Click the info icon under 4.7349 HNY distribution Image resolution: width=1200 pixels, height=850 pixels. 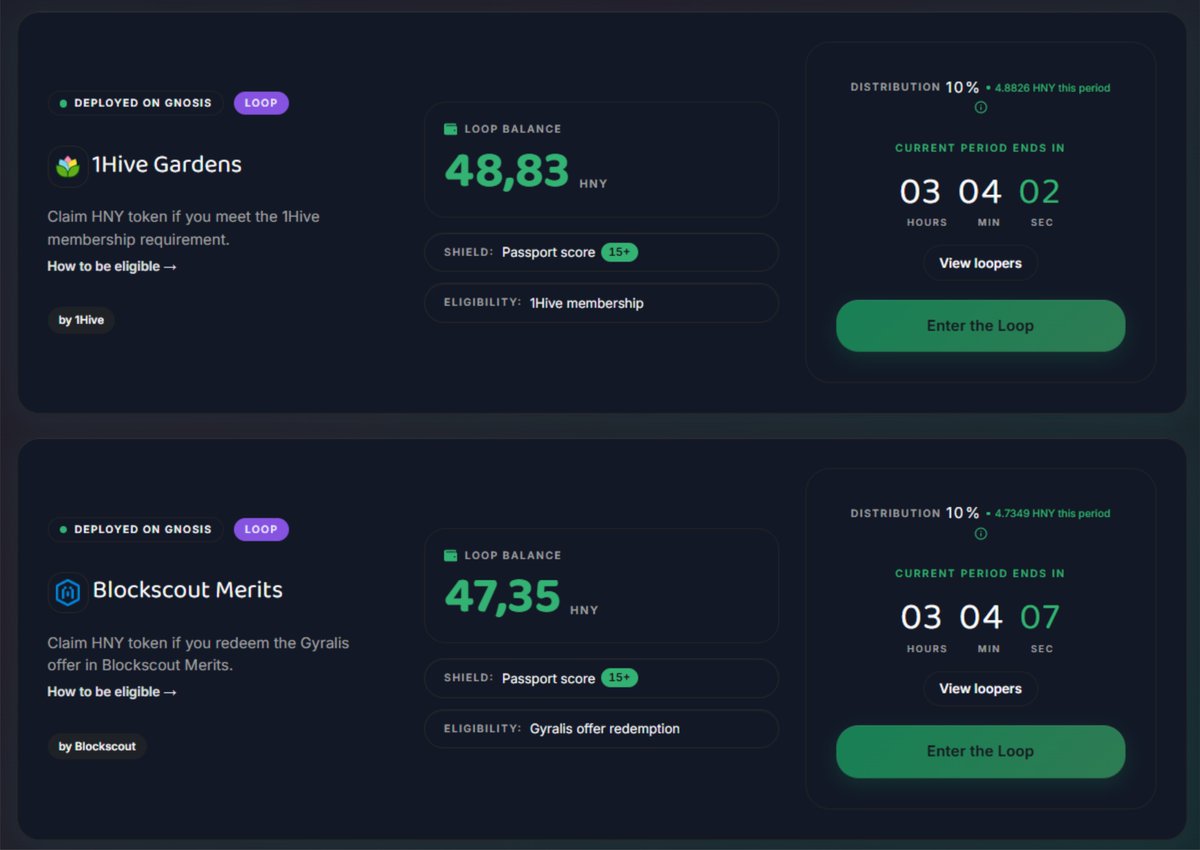pos(980,533)
